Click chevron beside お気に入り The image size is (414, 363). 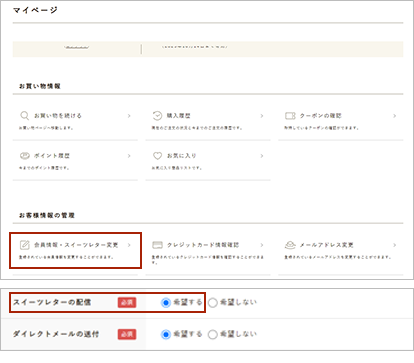262,156
